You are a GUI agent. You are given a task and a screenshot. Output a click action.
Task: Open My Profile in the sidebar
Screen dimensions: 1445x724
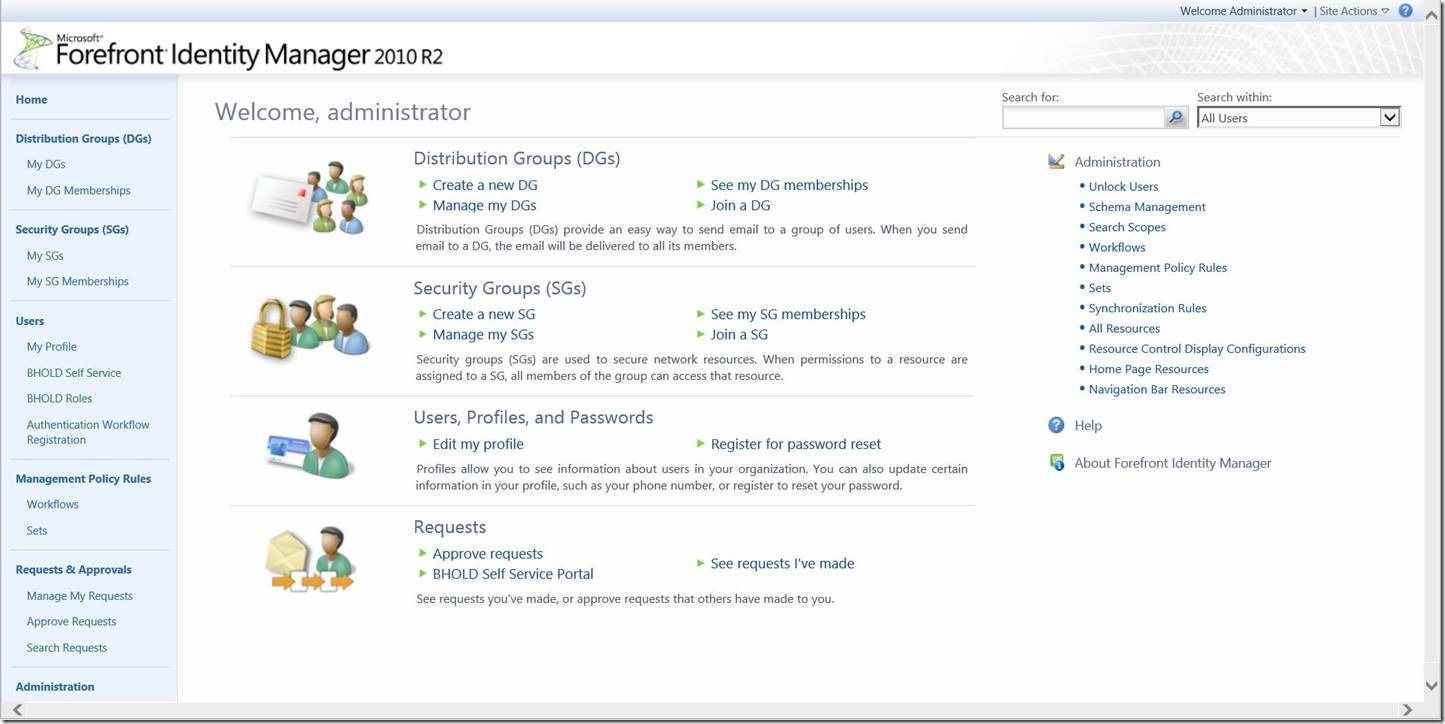(x=52, y=346)
